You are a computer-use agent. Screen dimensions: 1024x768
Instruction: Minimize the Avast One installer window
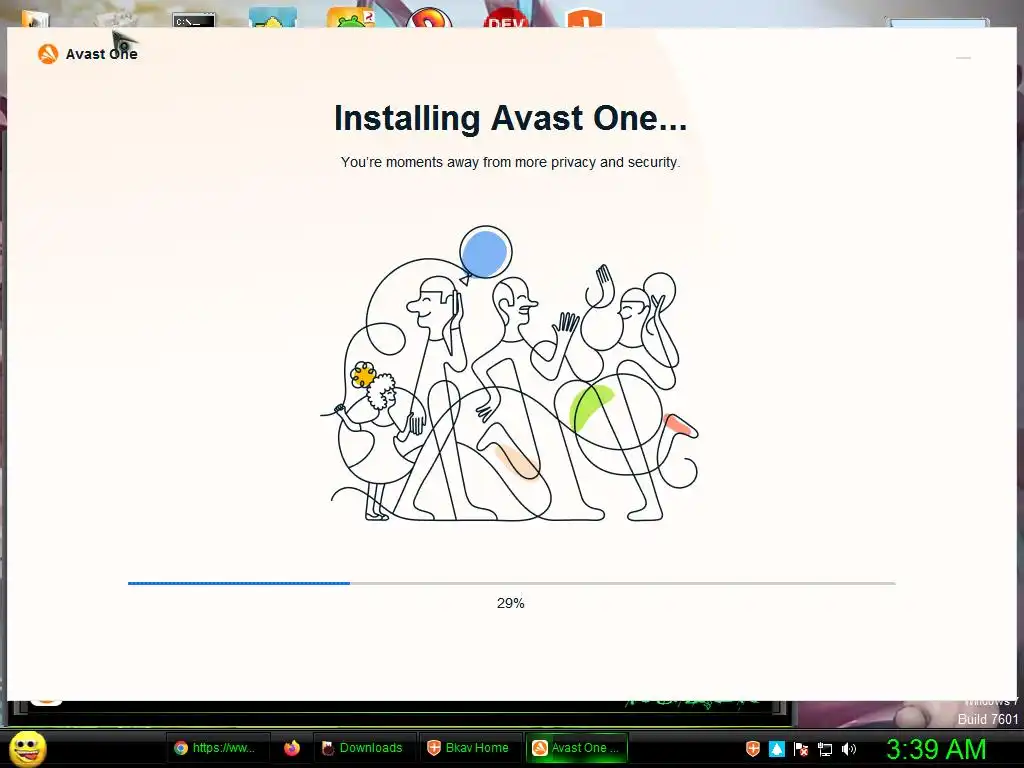coord(963,58)
